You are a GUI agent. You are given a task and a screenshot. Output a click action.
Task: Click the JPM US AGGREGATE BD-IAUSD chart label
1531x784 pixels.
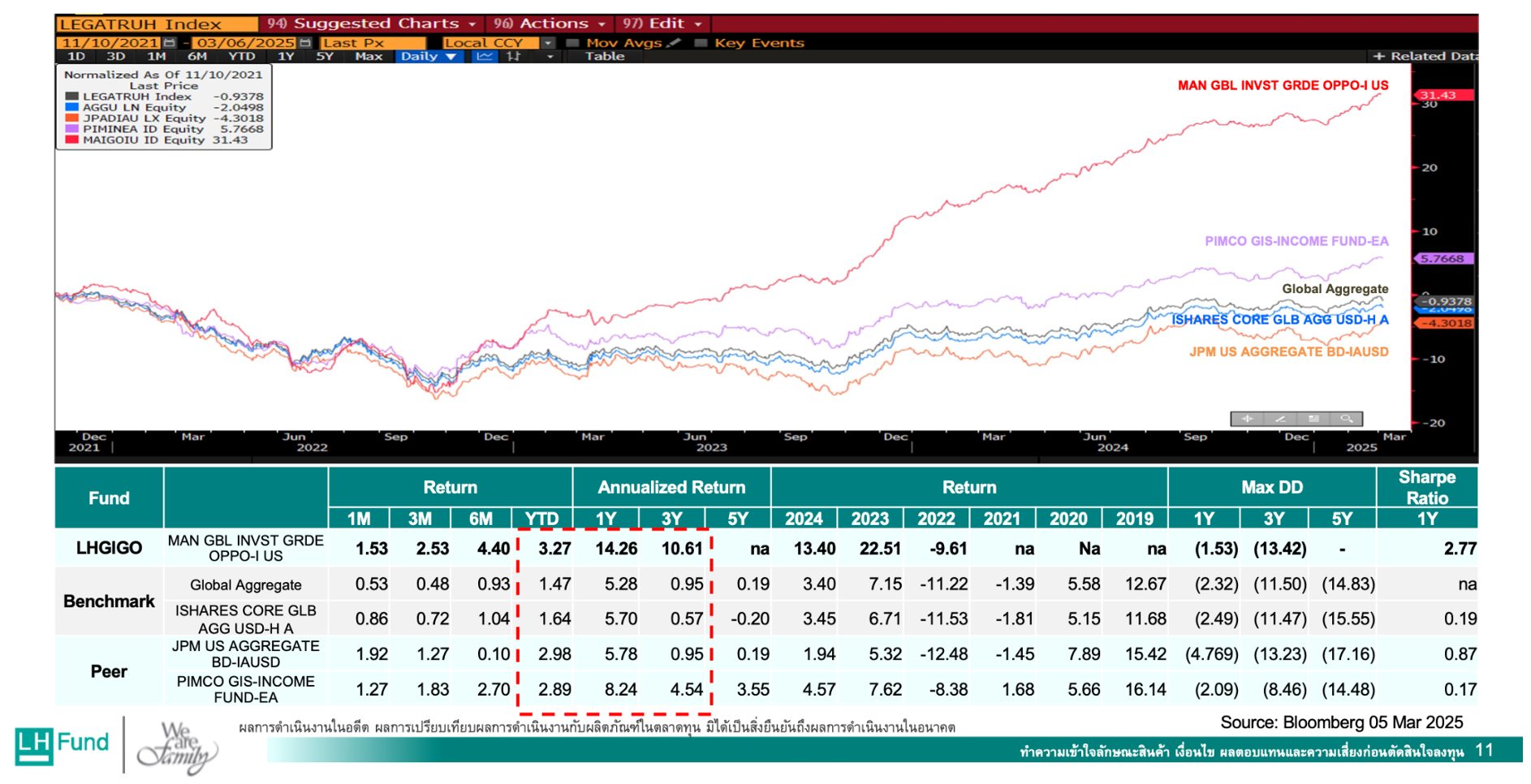coord(1289,351)
